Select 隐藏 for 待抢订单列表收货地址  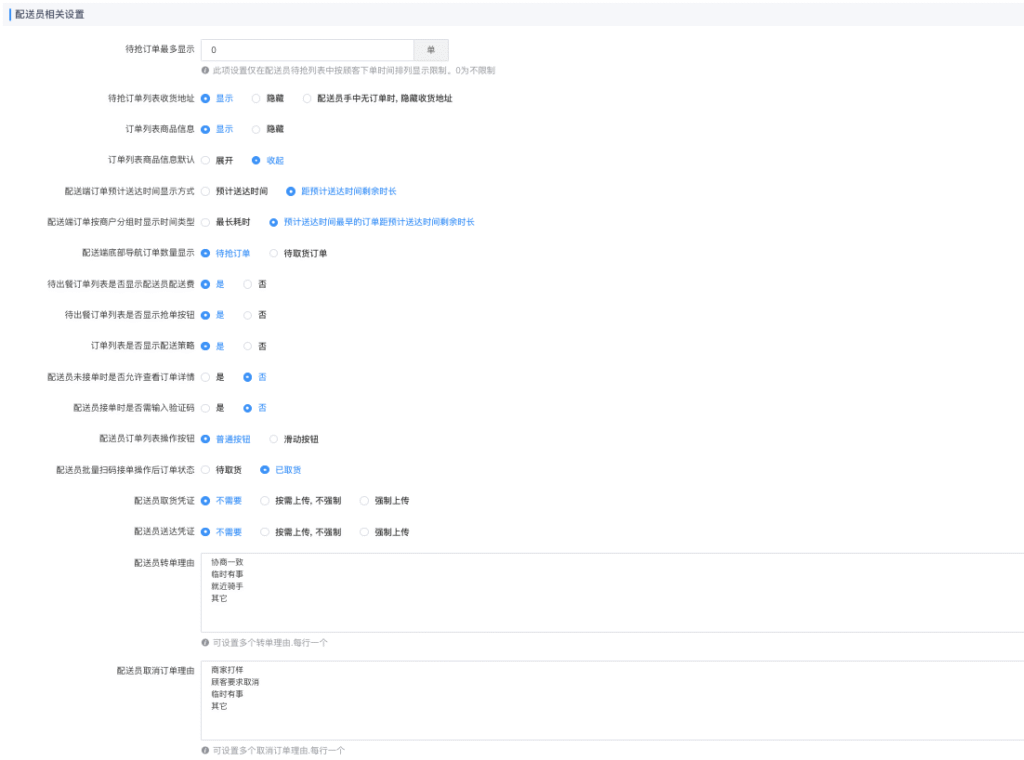pyautogui.click(x=257, y=98)
